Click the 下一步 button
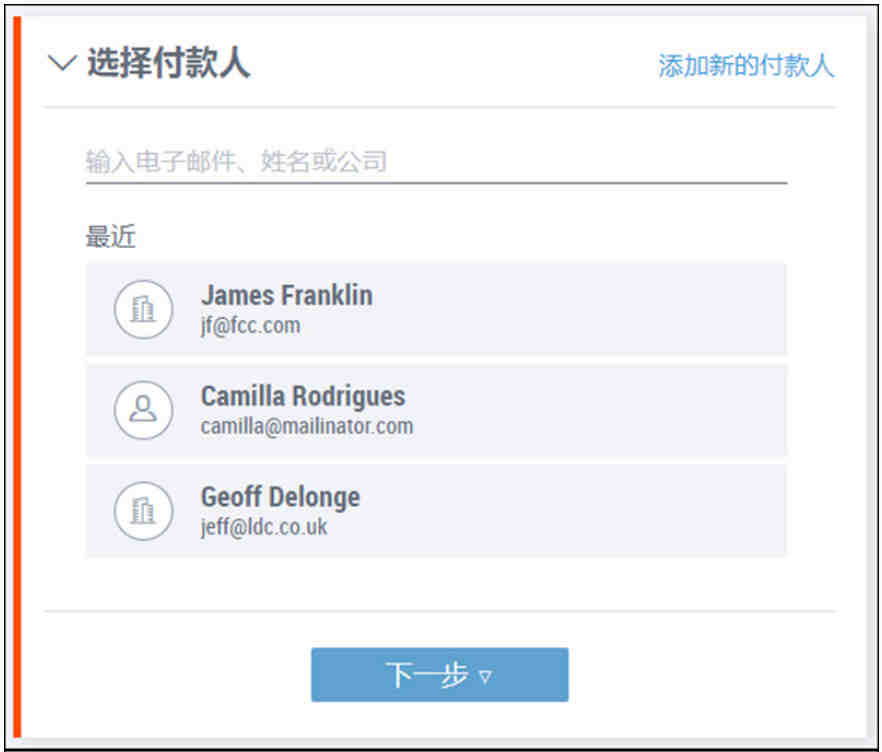This screenshot has height=752, width=882. pyautogui.click(x=439, y=674)
